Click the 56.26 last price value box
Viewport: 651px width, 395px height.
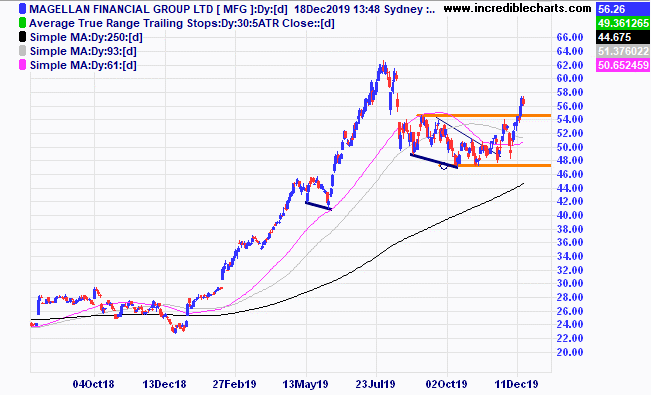[x=623, y=9]
